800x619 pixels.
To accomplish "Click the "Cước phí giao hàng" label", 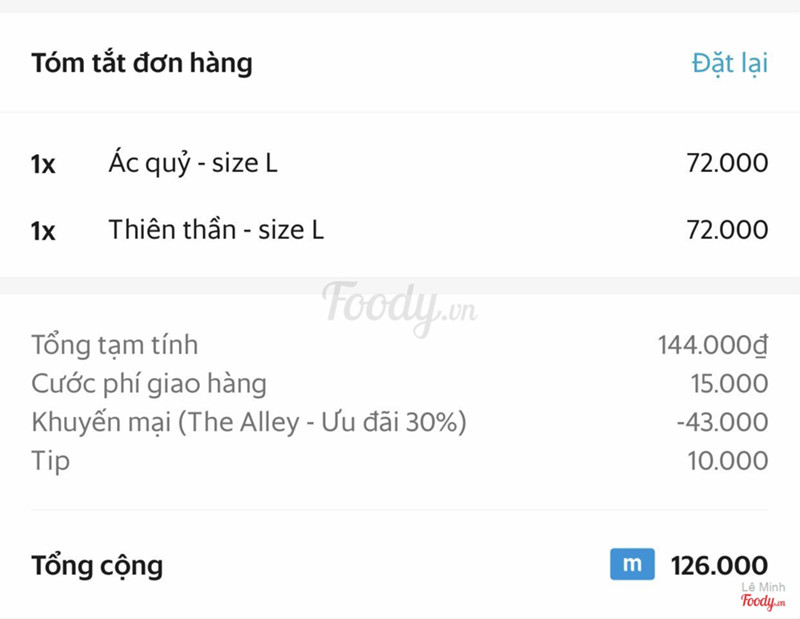I will tap(149, 384).
